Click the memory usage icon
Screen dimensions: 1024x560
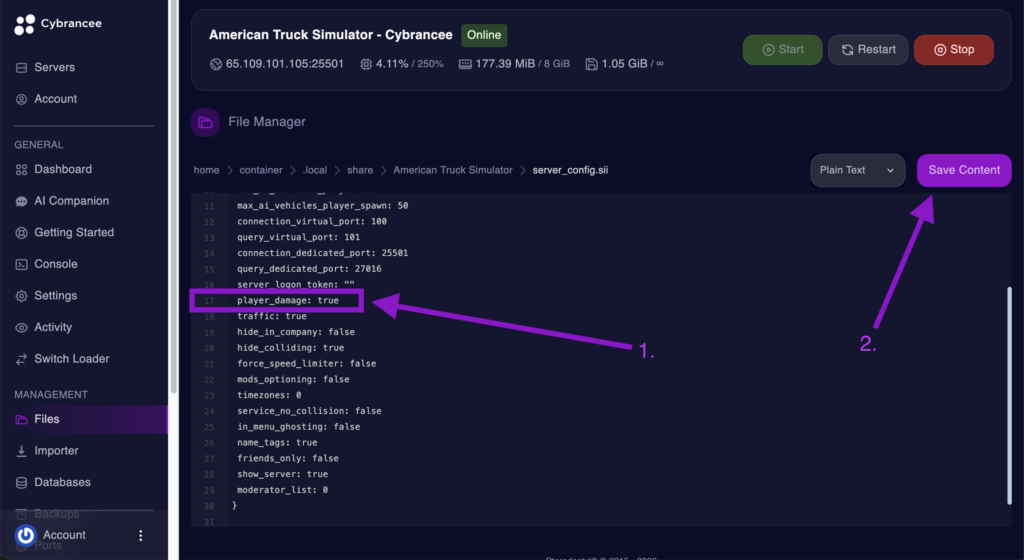(x=465, y=64)
